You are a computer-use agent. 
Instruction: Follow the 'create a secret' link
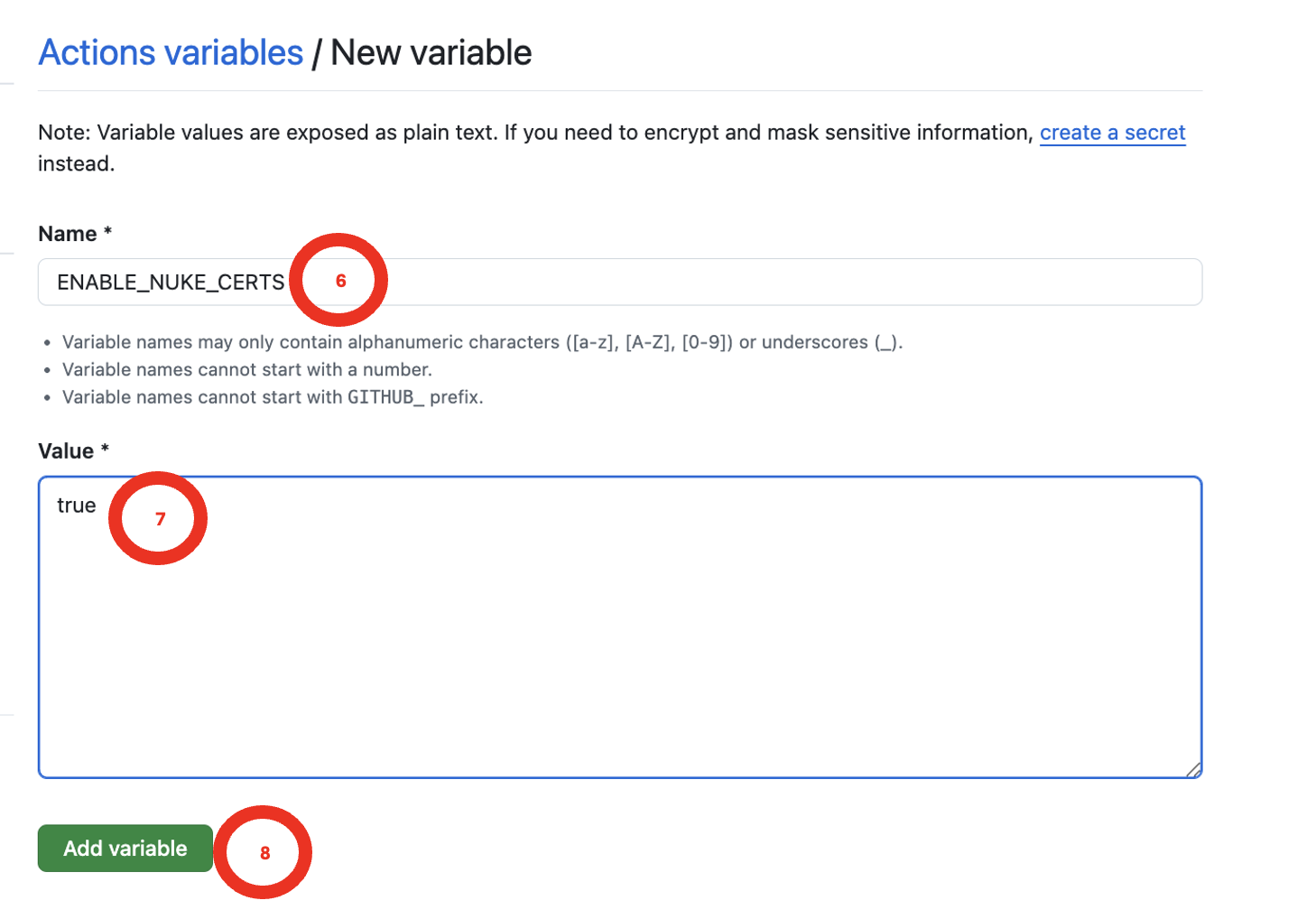(1112, 133)
